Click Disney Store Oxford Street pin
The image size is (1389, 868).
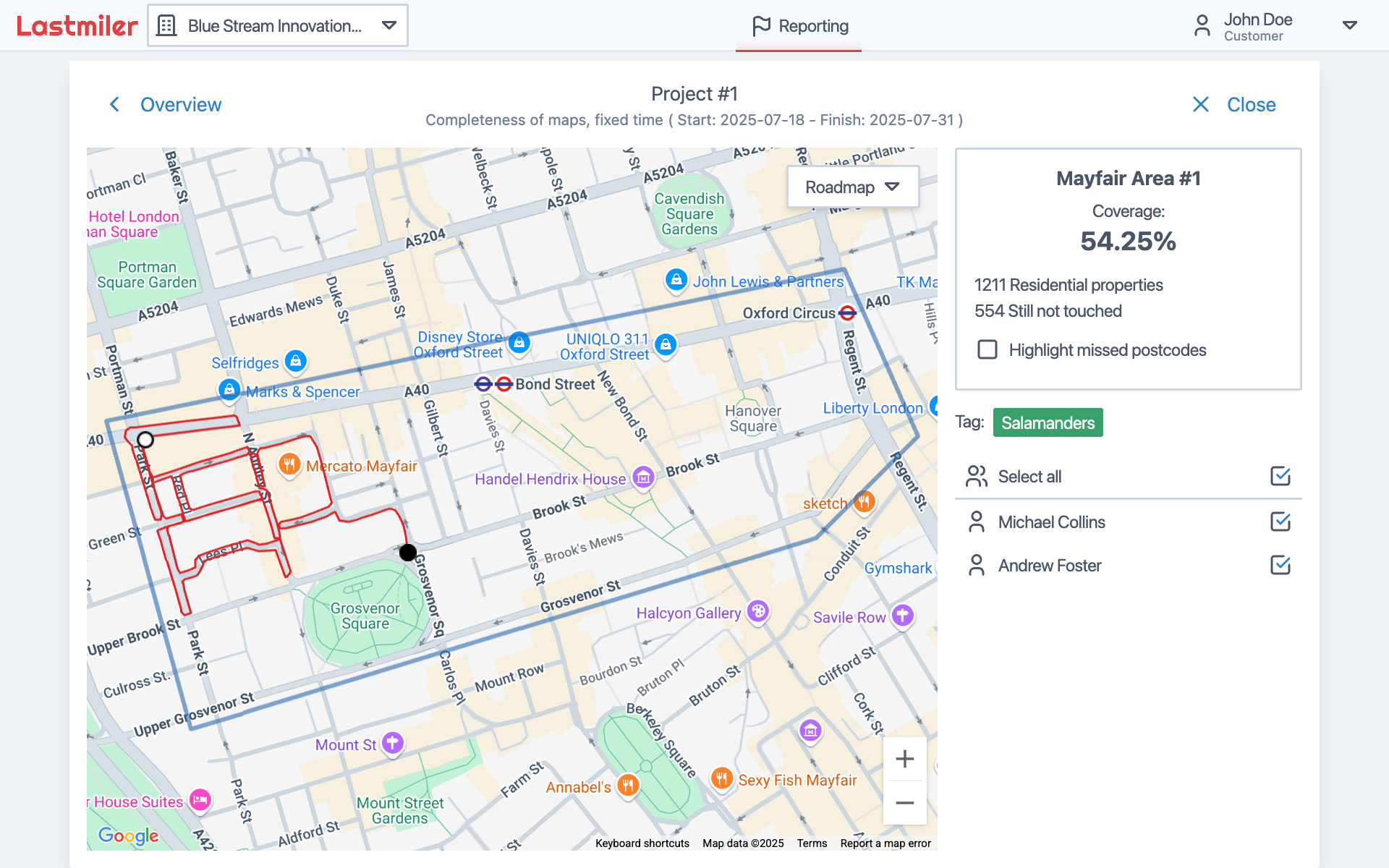tap(519, 343)
